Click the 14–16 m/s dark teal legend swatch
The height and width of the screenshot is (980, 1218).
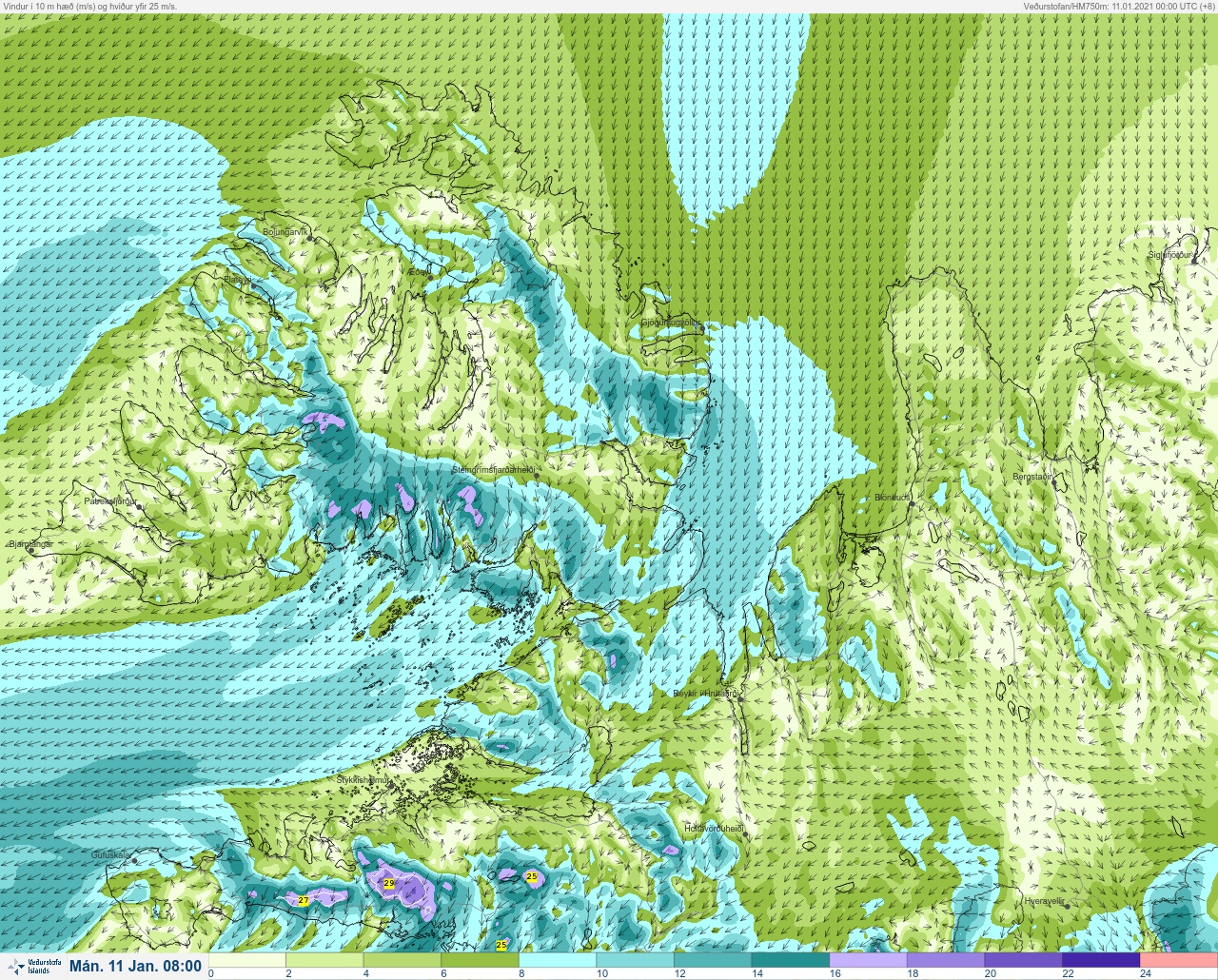[791, 960]
